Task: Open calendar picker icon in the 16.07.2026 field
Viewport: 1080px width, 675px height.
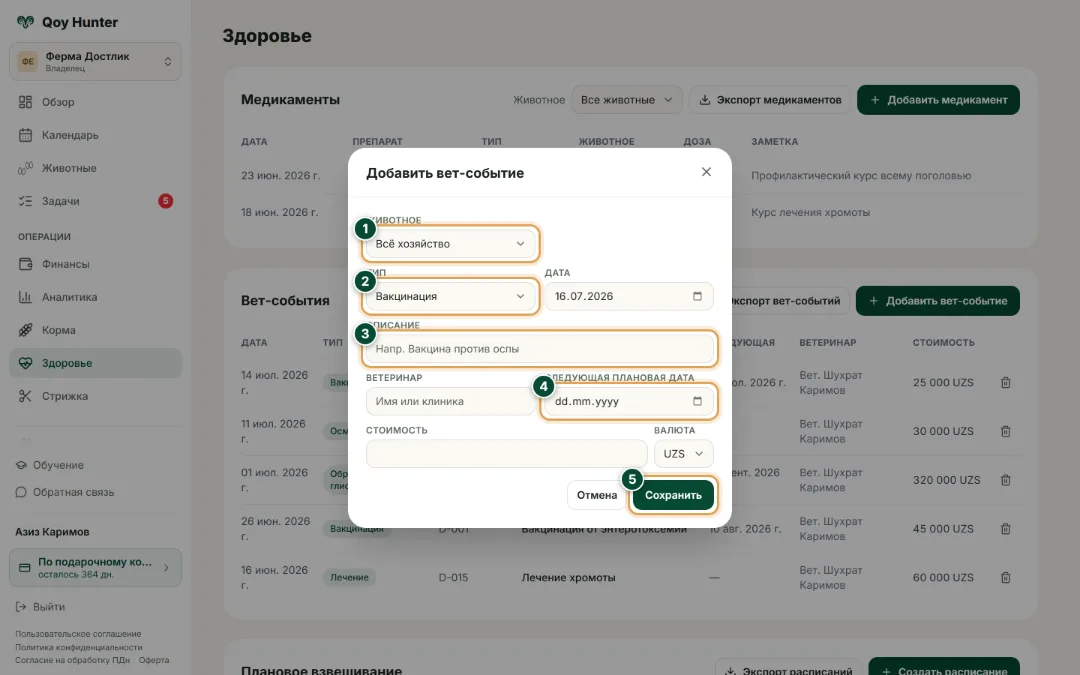Action: coord(697,296)
